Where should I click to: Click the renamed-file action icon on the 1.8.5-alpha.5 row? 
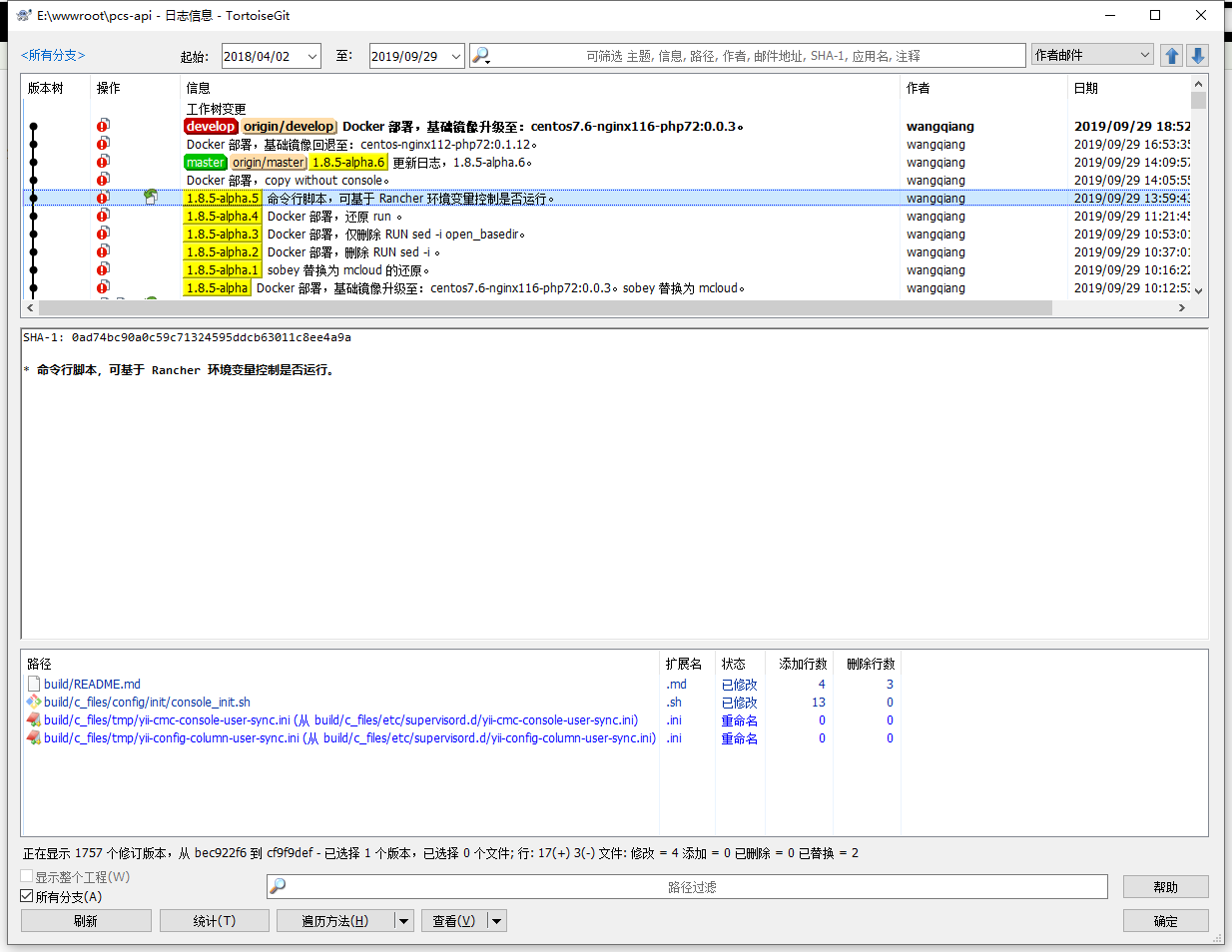(x=151, y=198)
